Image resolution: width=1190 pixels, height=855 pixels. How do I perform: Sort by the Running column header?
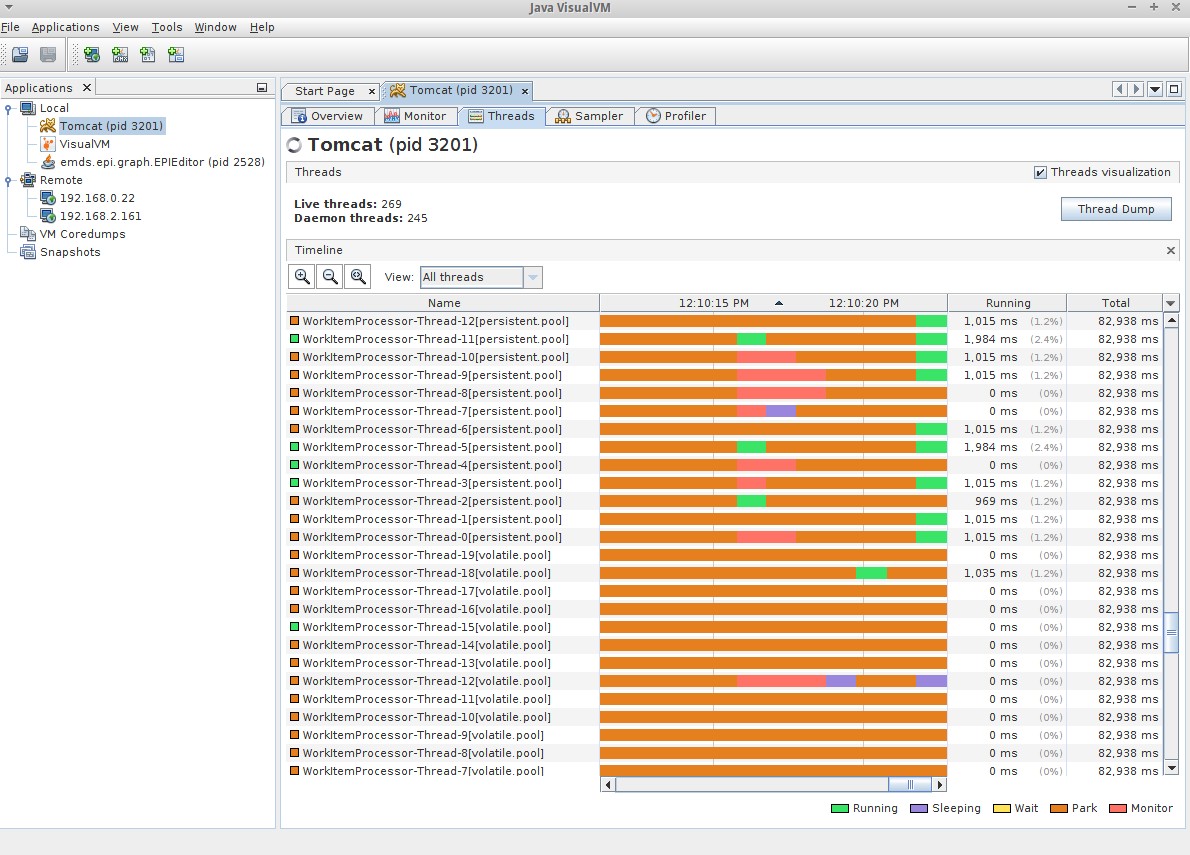point(1007,303)
